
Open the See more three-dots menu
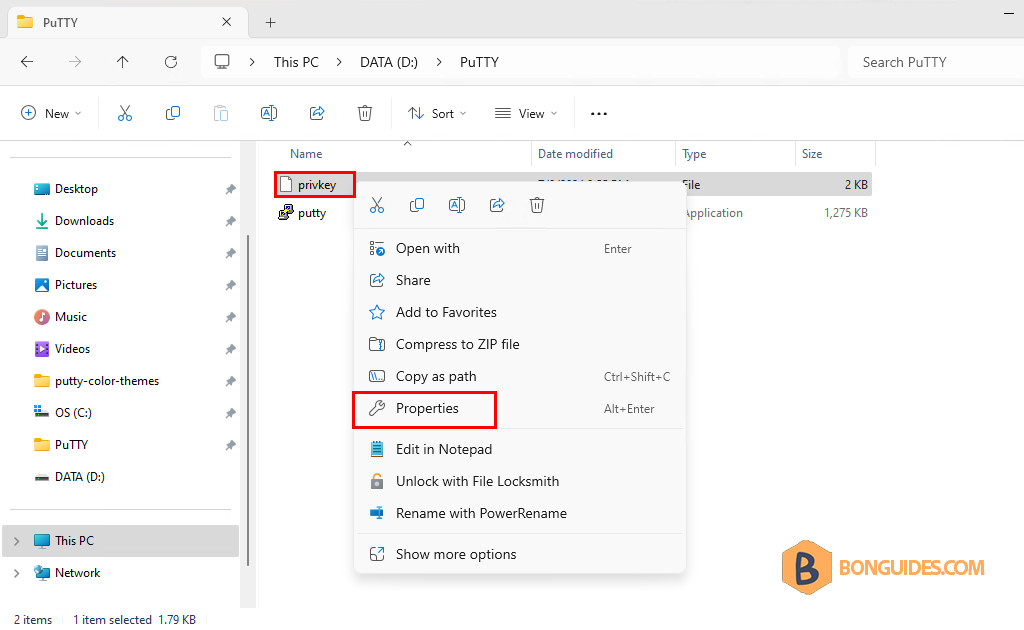tap(599, 114)
